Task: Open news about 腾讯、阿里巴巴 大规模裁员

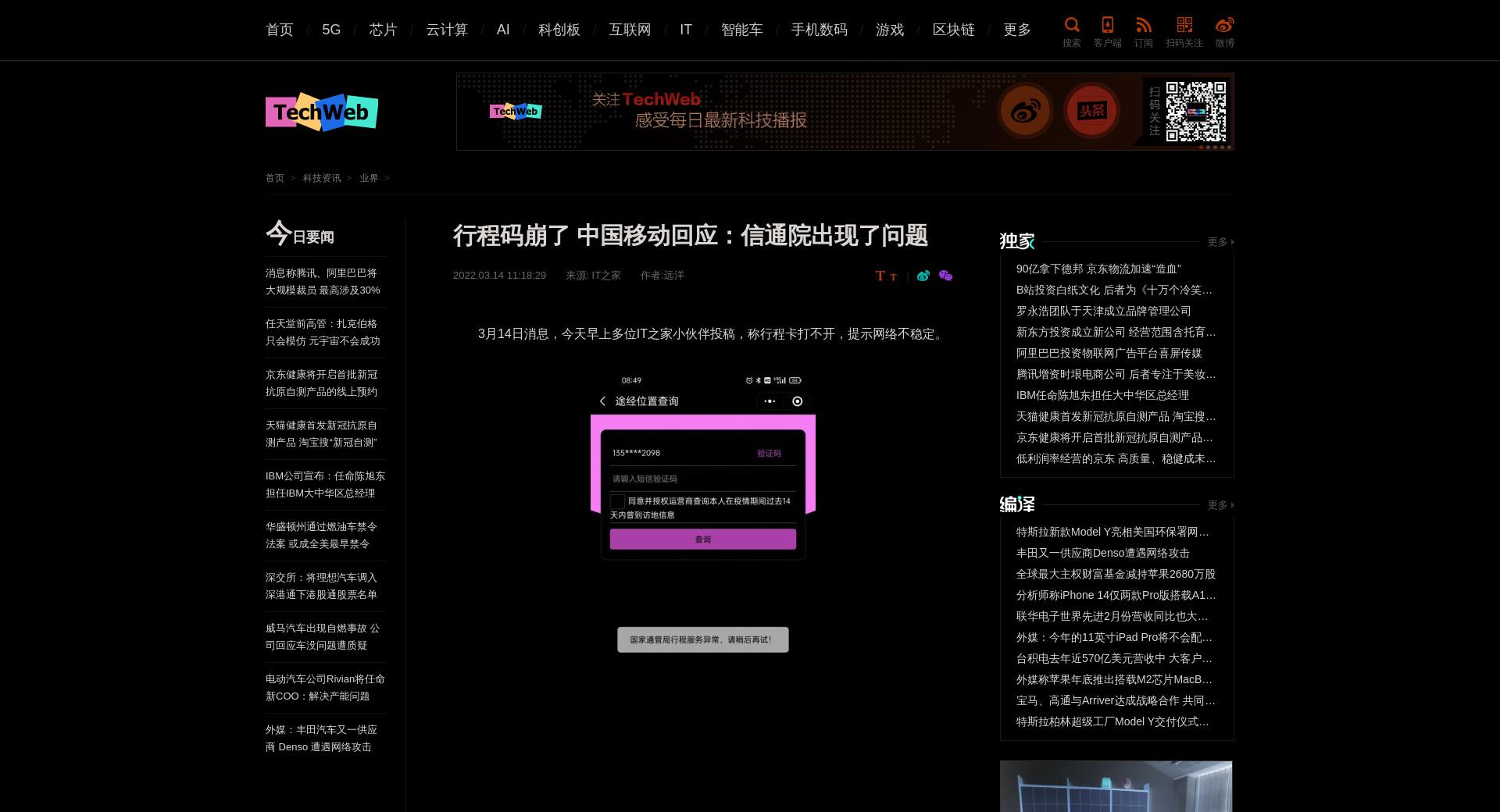Action: click(323, 282)
